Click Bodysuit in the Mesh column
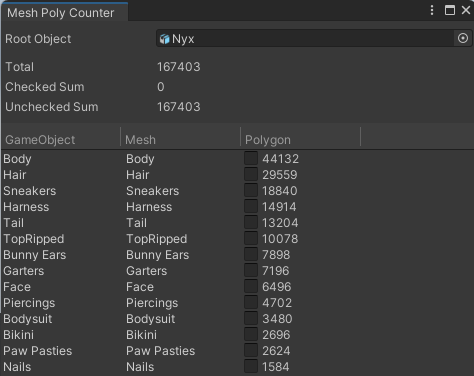The width and height of the screenshot is (474, 376). point(151,319)
